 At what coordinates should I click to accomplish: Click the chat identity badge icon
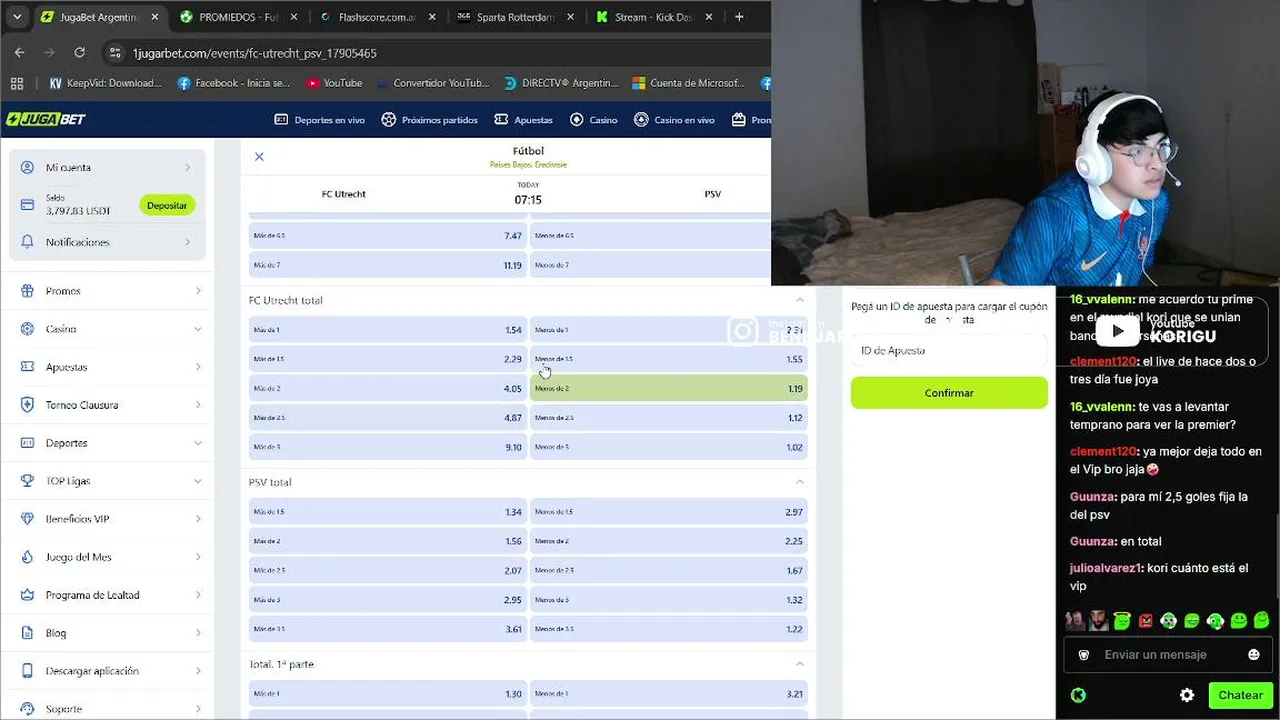pyautogui.click(x=1083, y=655)
